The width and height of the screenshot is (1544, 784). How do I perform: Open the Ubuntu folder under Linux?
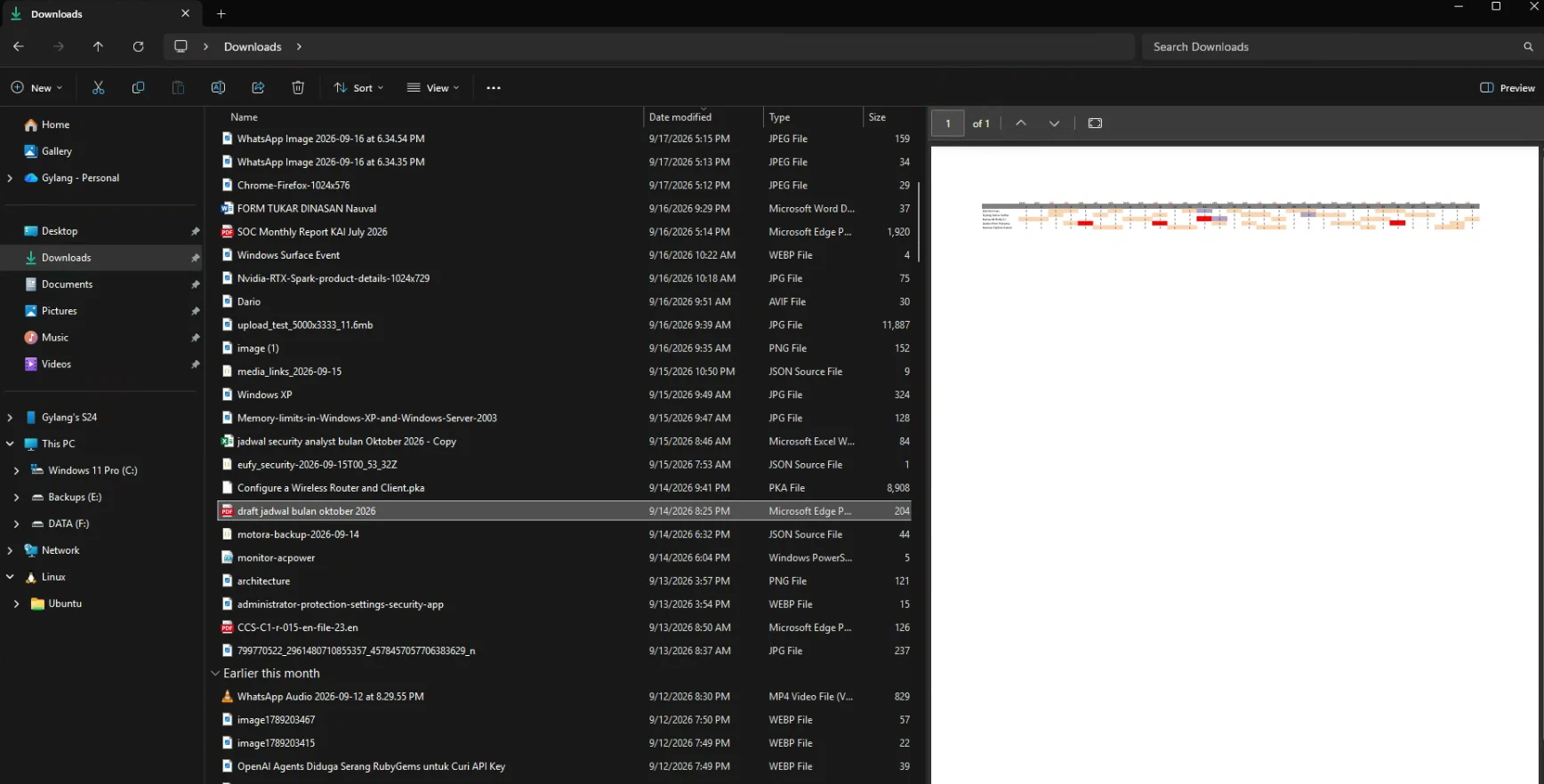(x=65, y=604)
